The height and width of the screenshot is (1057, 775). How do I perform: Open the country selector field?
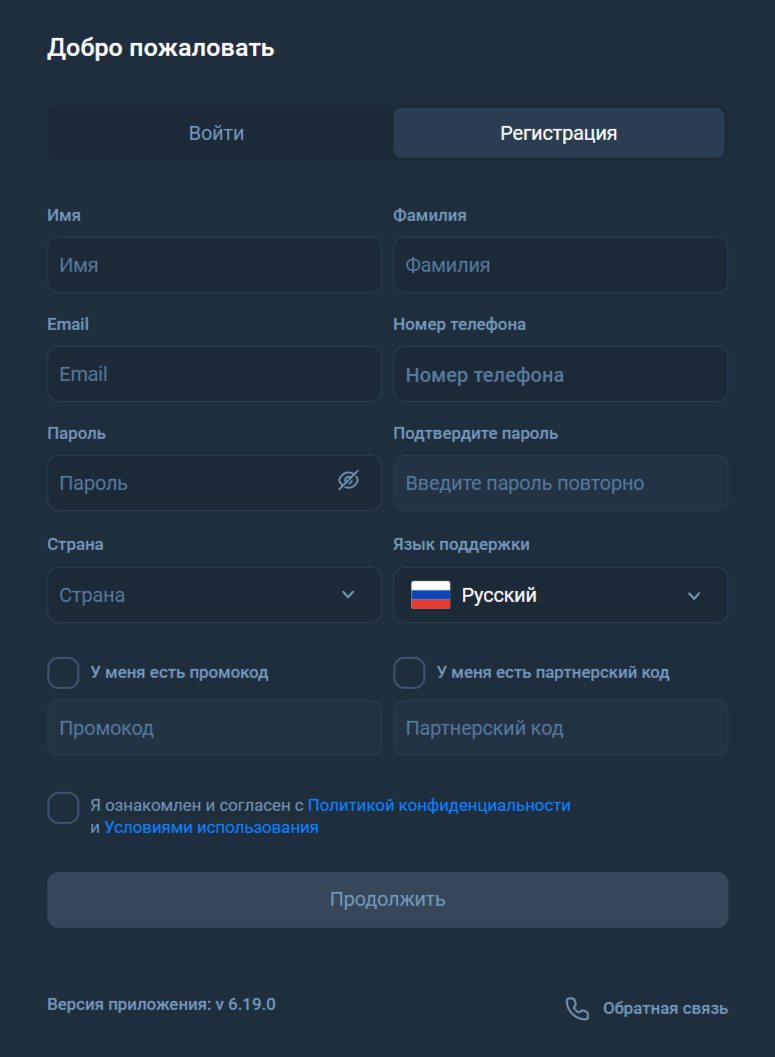tap(214, 595)
